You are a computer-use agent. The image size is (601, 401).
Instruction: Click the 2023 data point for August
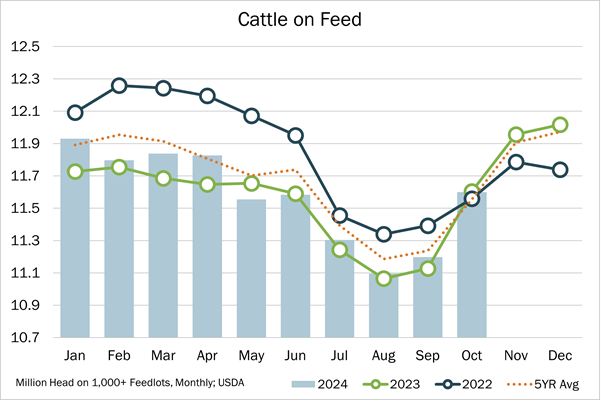click(x=384, y=279)
